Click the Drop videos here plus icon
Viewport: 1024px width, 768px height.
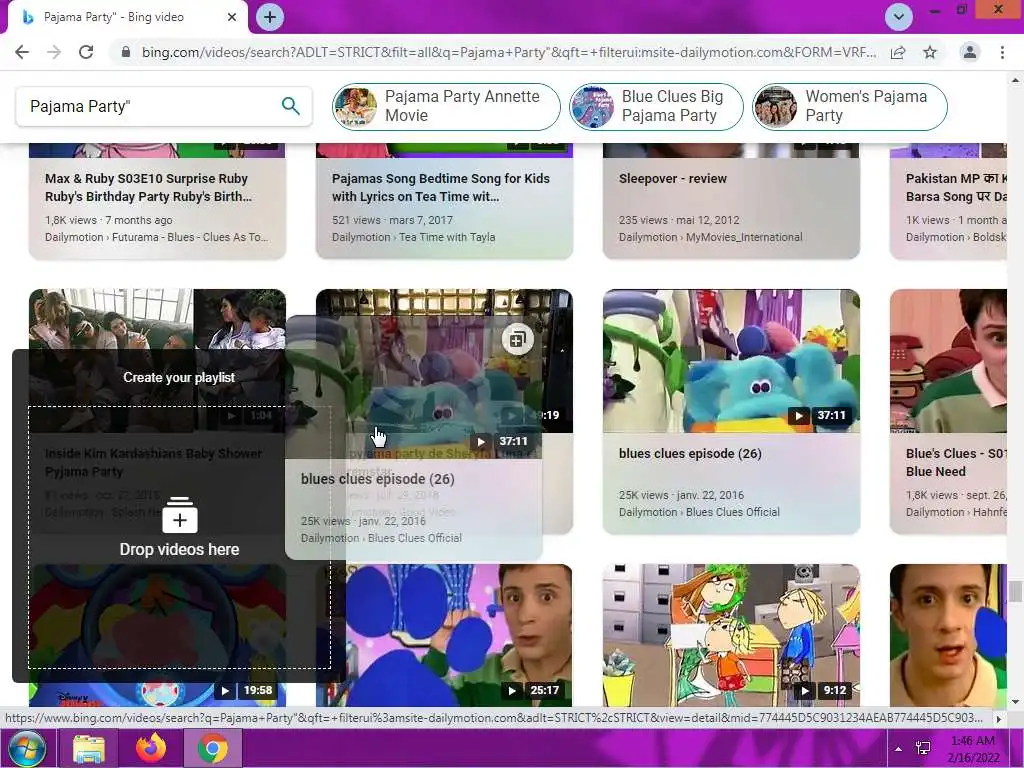[x=179, y=516]
